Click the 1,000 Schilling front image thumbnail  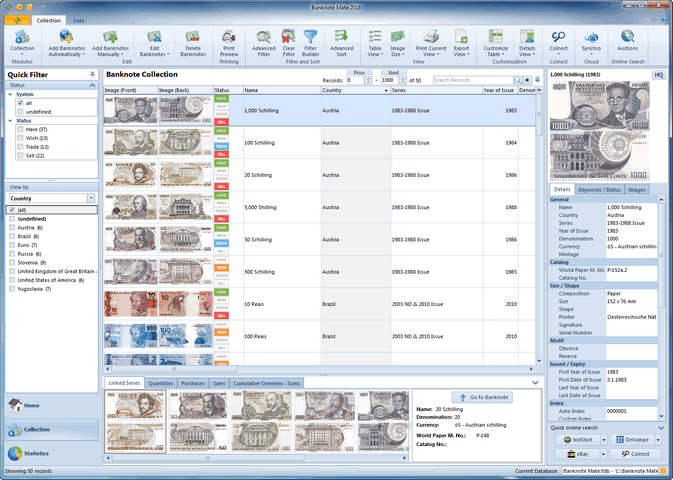[x=130, y=109]
